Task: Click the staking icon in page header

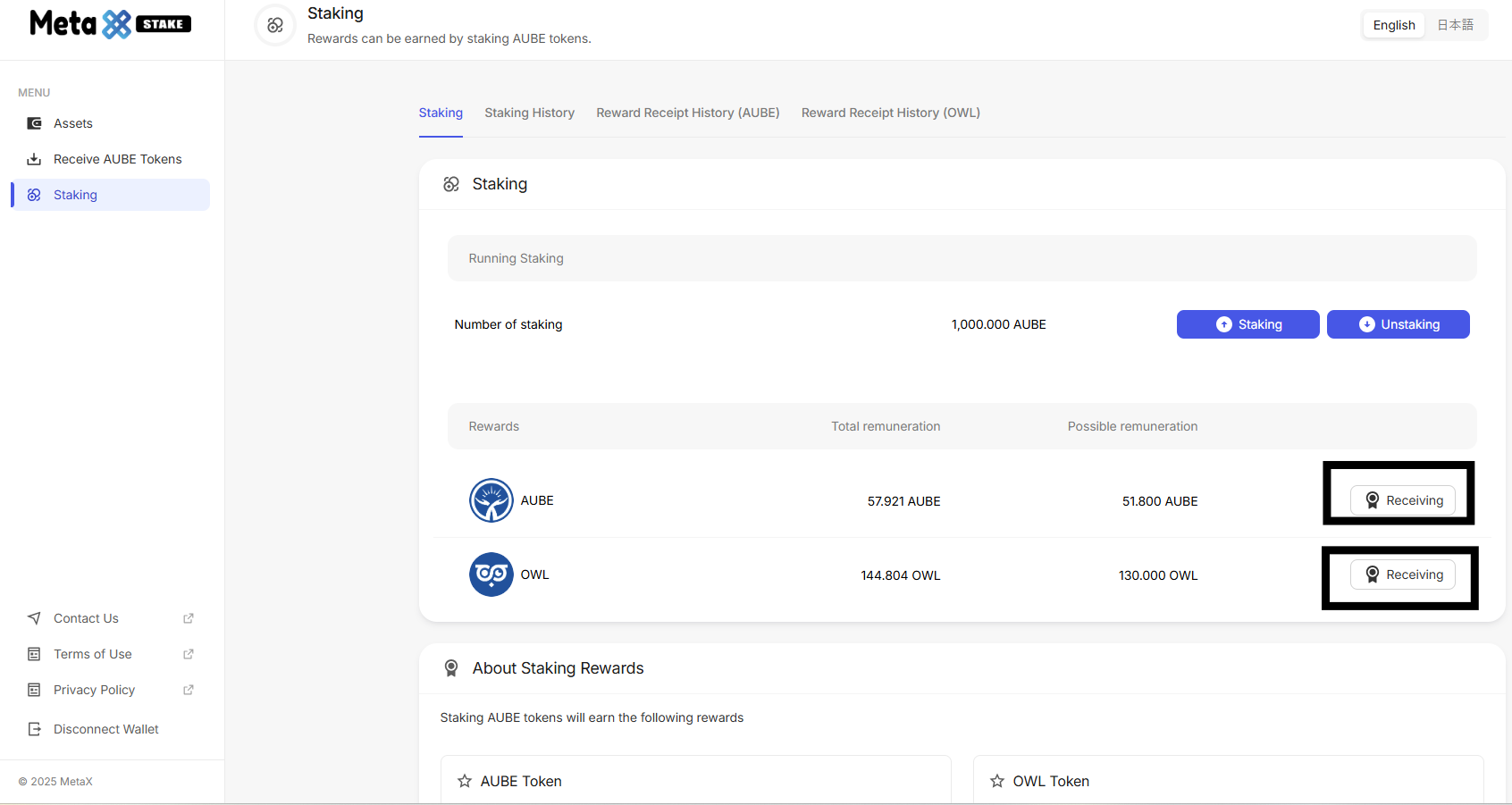Action: click(275, 25)
